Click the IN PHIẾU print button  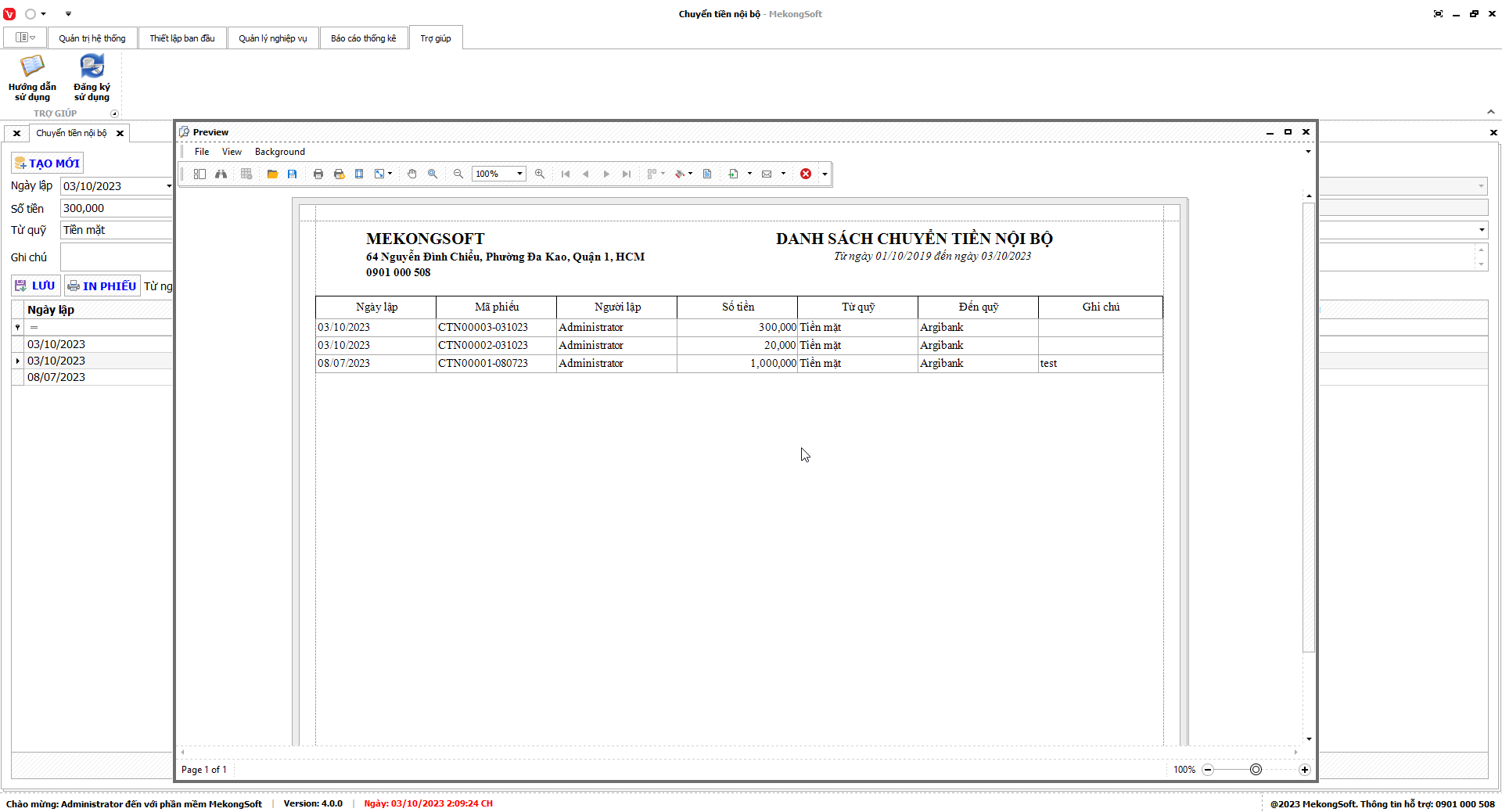102,286
